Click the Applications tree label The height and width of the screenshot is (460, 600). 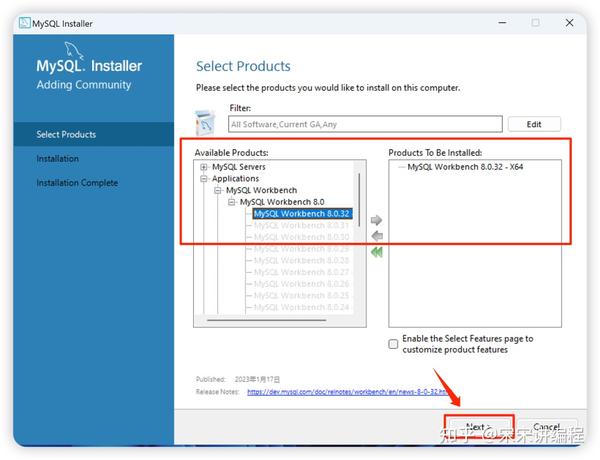[x=235, y=179]
